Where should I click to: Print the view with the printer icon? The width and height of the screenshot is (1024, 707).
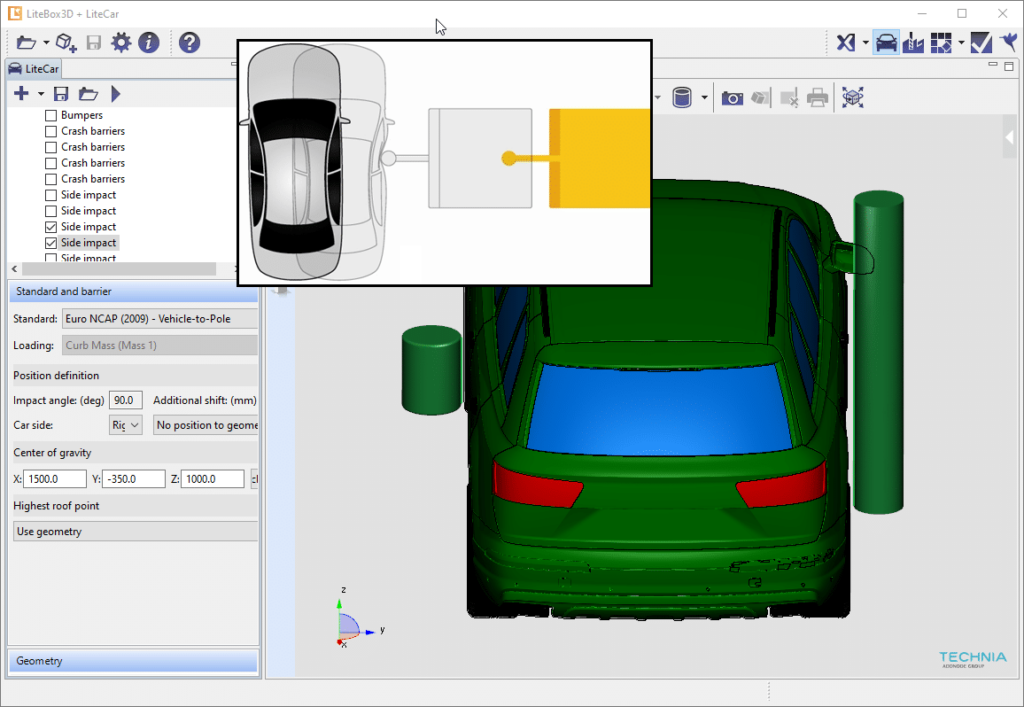pyautogui.click(x=818, y=98)
